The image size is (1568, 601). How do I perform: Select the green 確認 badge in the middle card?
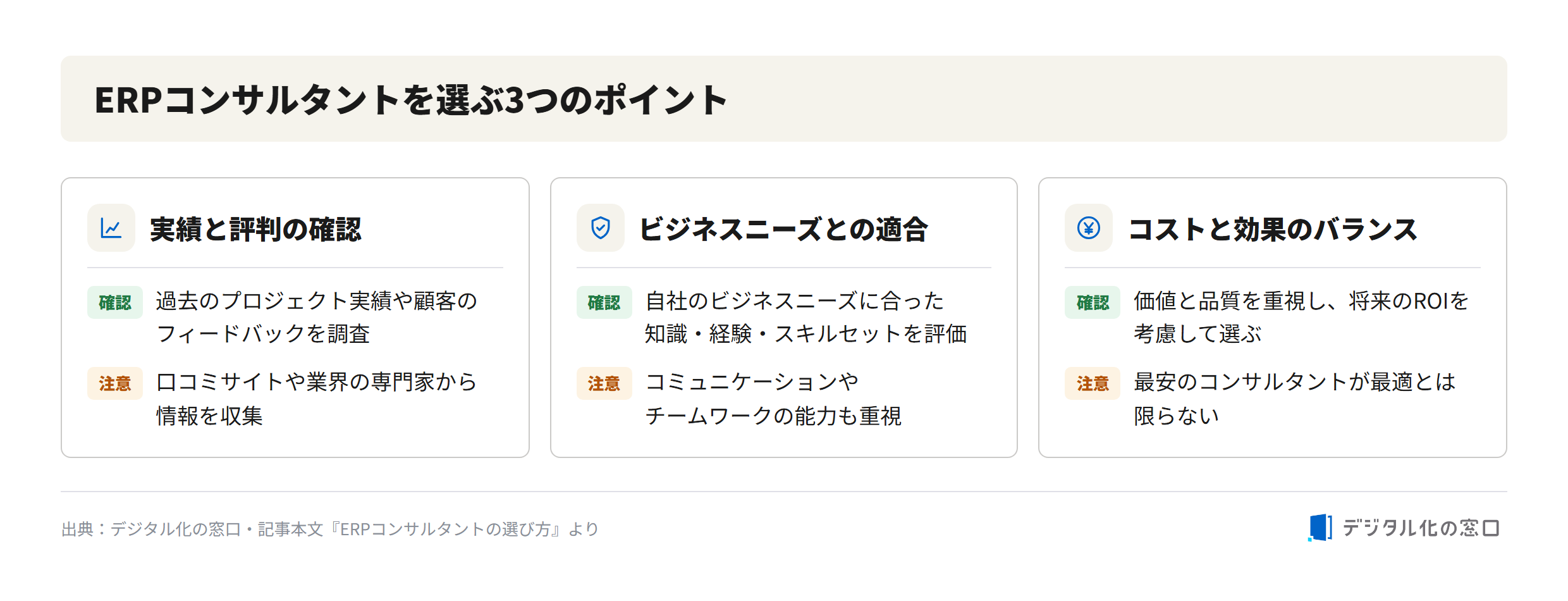604,302
